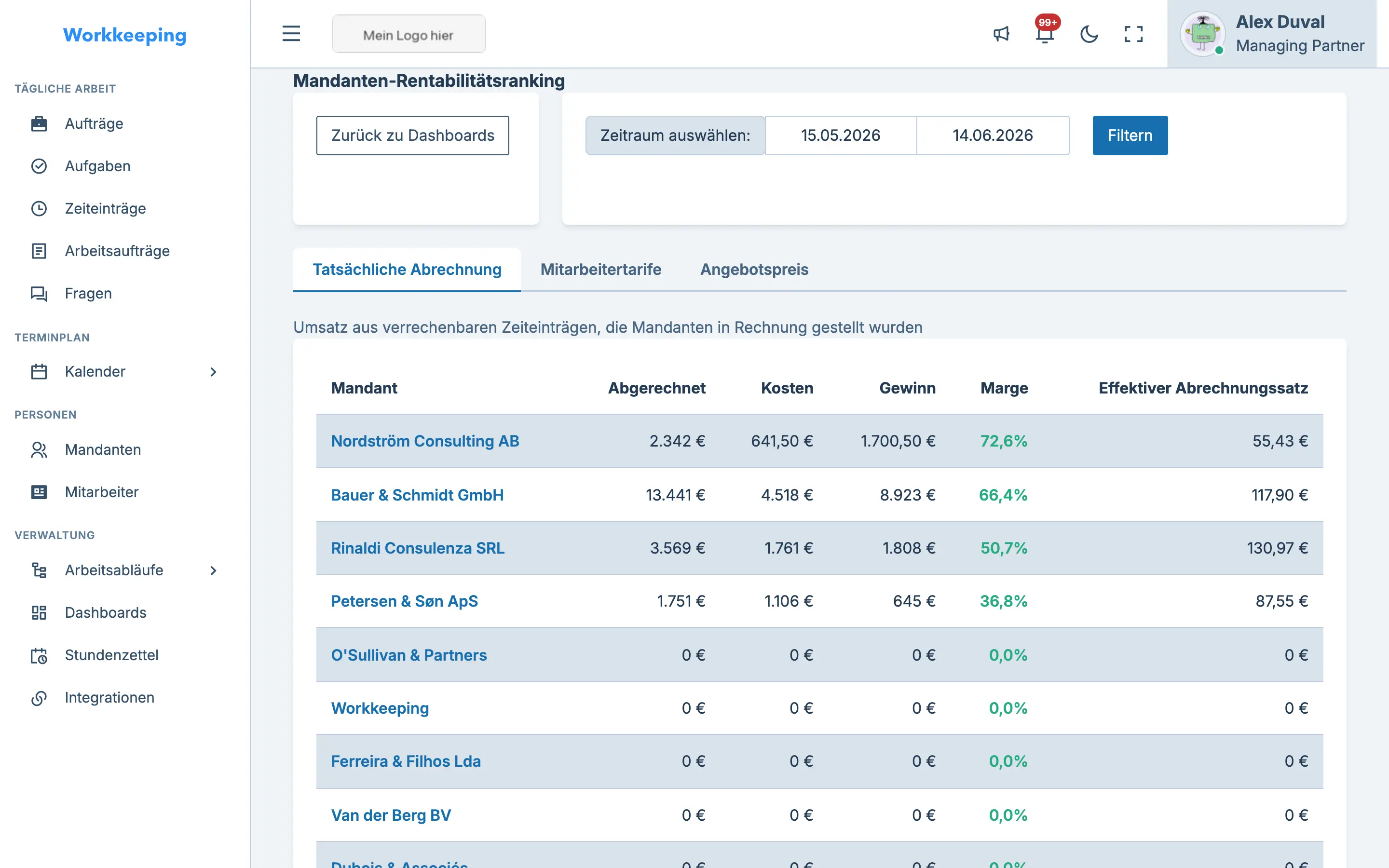
Task: Click the start date field 15.05.2026
Action: [840, 136]
